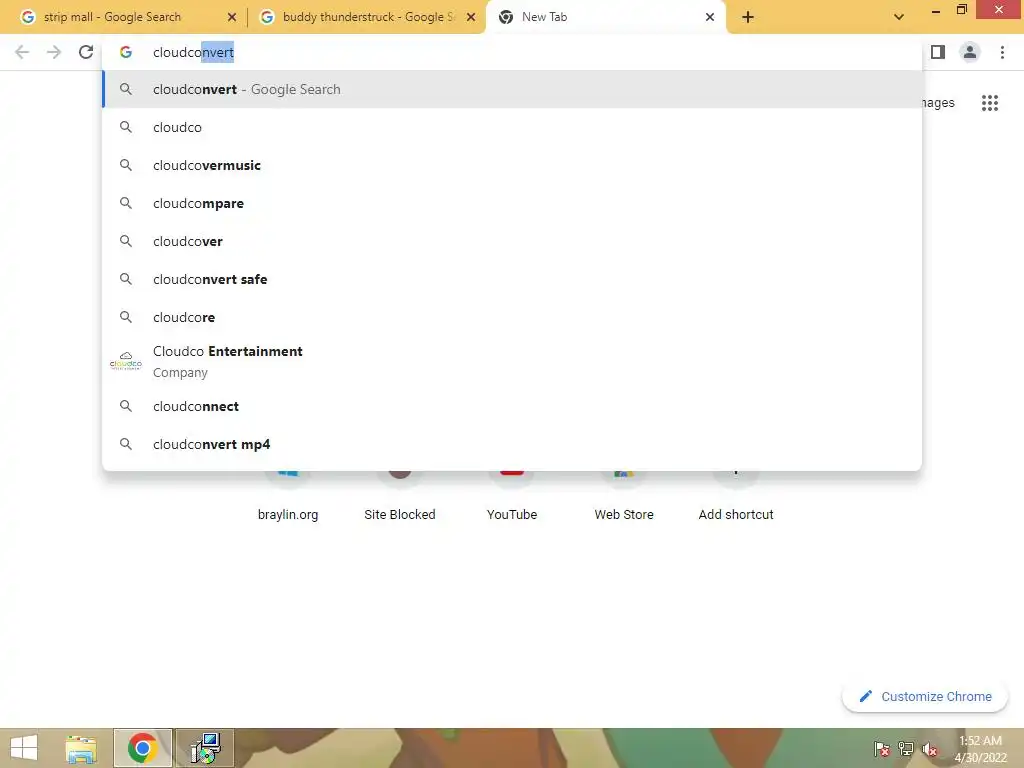1024x768 pixels.
Task: Open a new tab with plus button
Action: [748, 17]
